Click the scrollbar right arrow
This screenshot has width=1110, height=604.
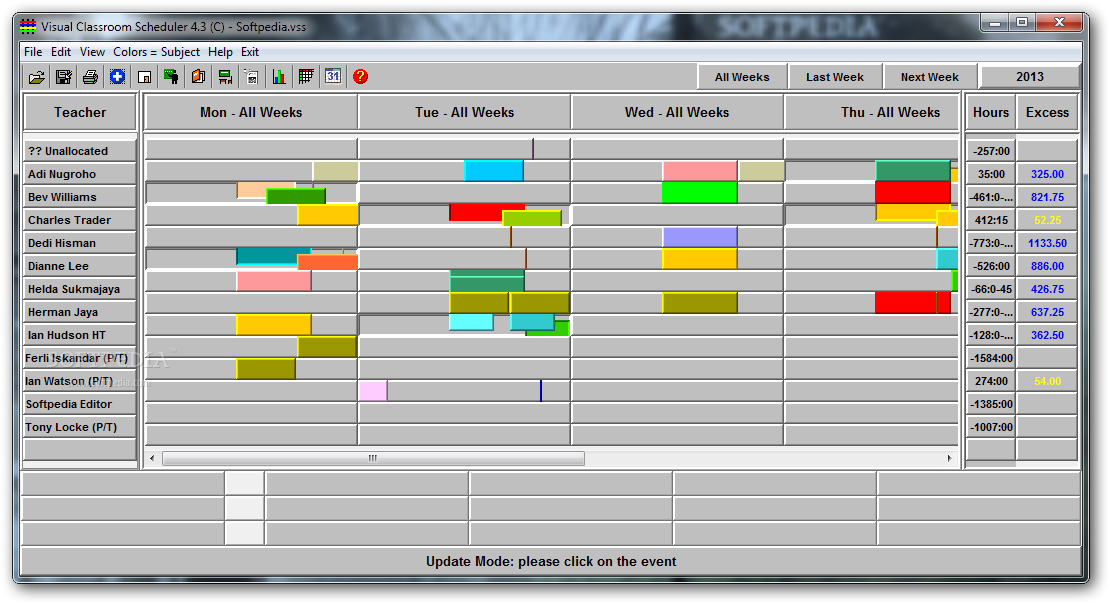(950, 458)
